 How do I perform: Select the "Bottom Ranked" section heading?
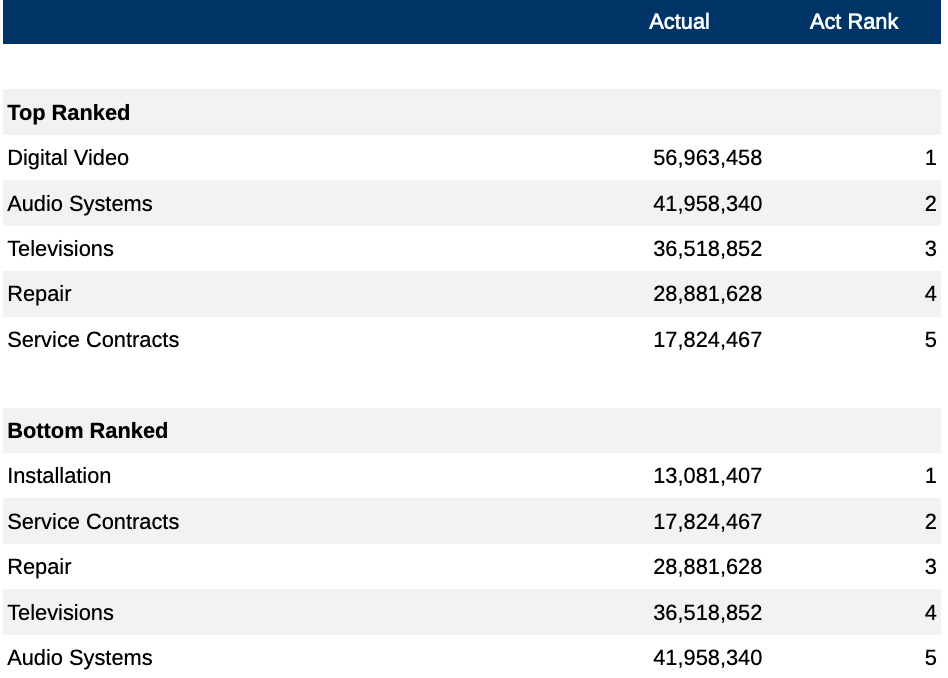pos(88,431)
